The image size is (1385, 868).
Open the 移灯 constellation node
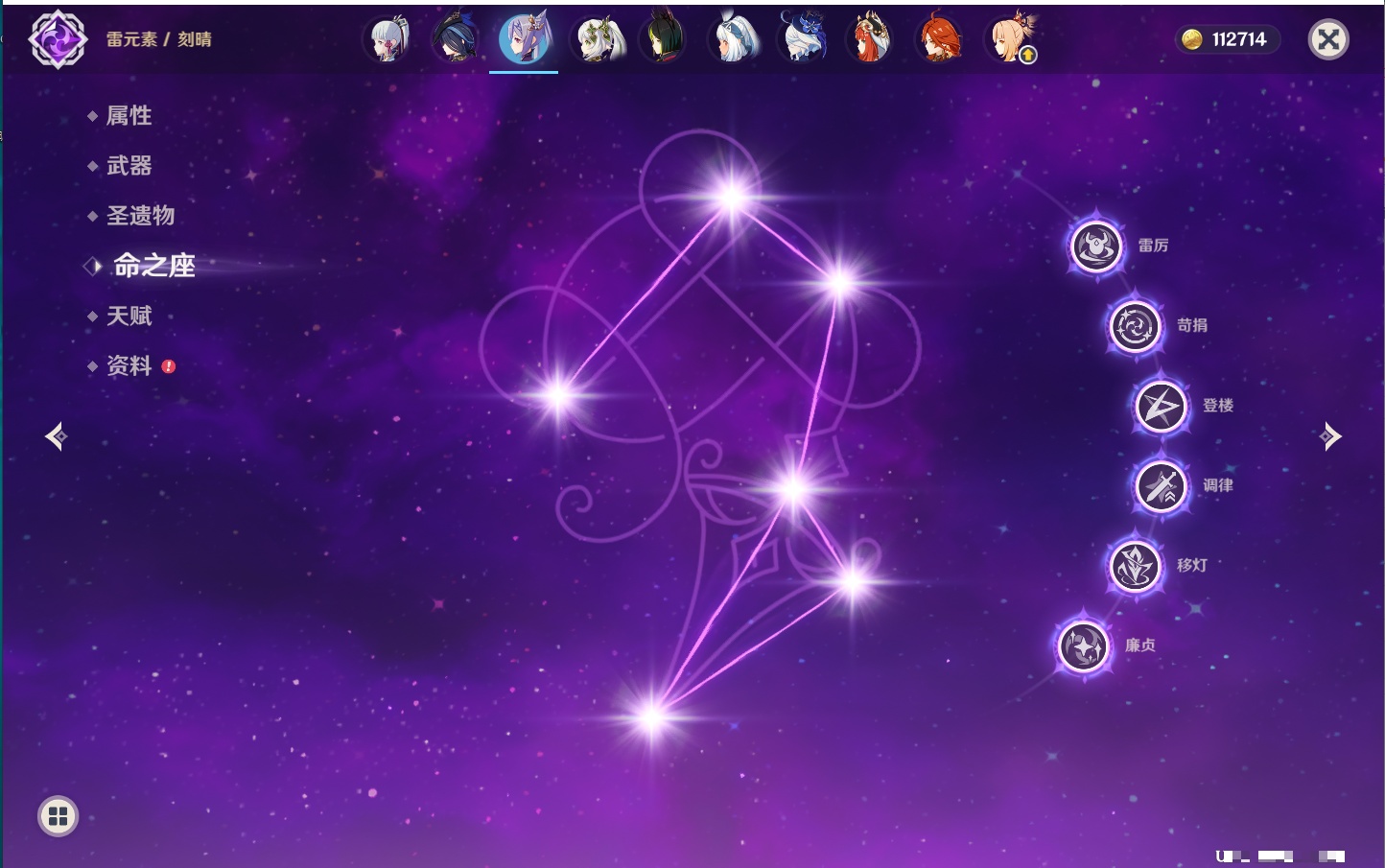coord(1135,566)
